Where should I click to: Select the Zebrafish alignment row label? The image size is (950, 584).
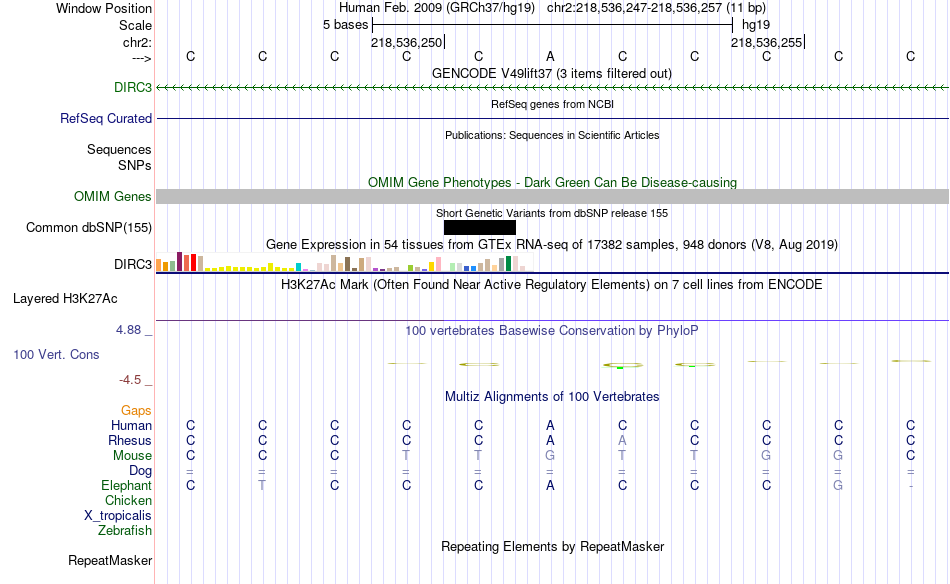point(125,530)
